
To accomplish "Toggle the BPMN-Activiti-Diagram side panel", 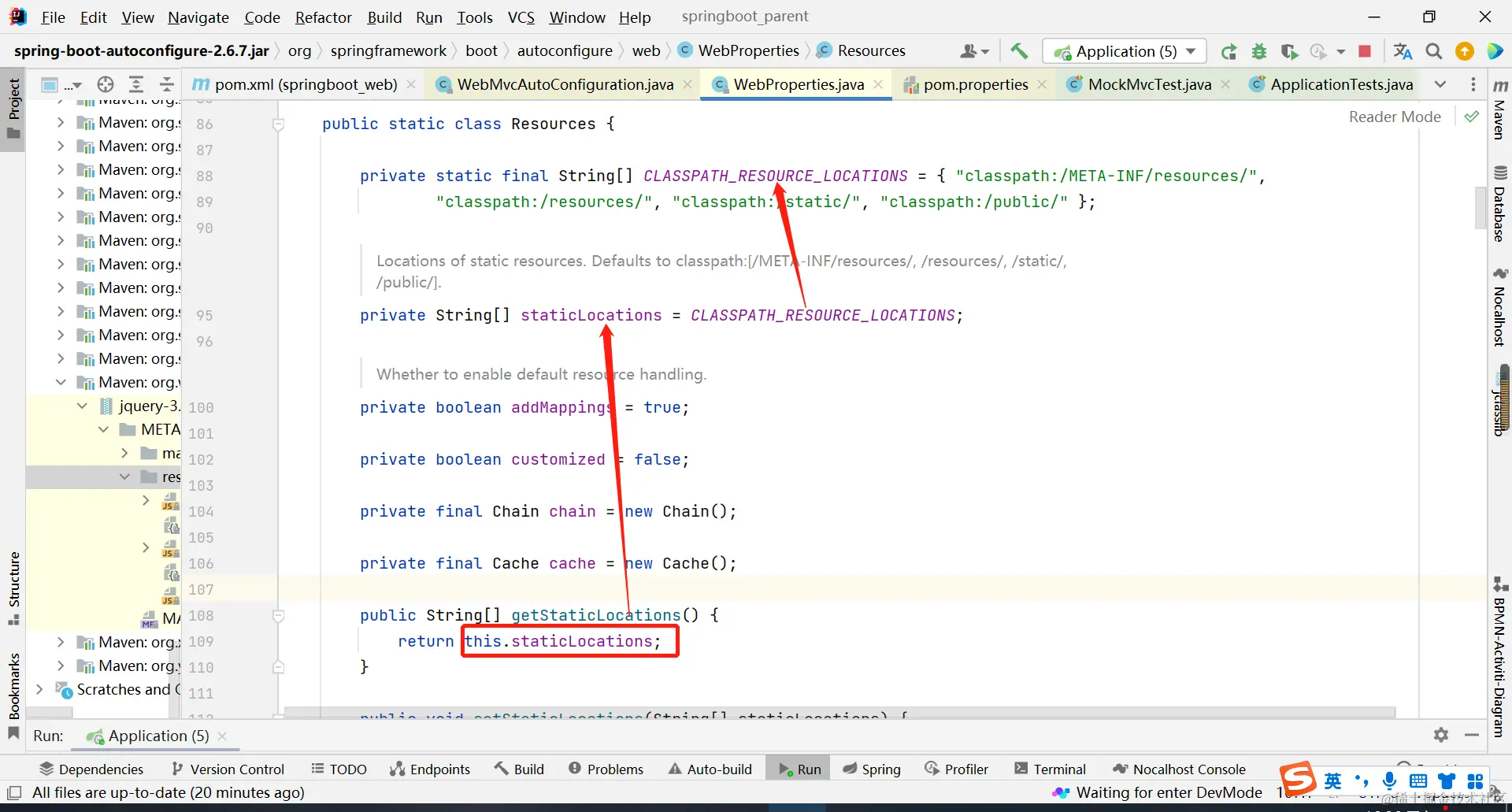I will [1500, 658].
